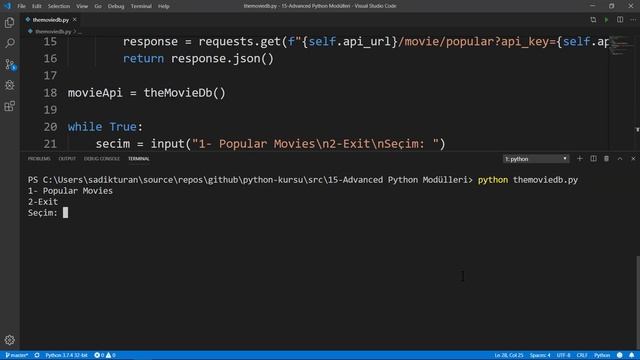
Task: Click in the terminal at Seçim prompt
Action: point(65,213)
